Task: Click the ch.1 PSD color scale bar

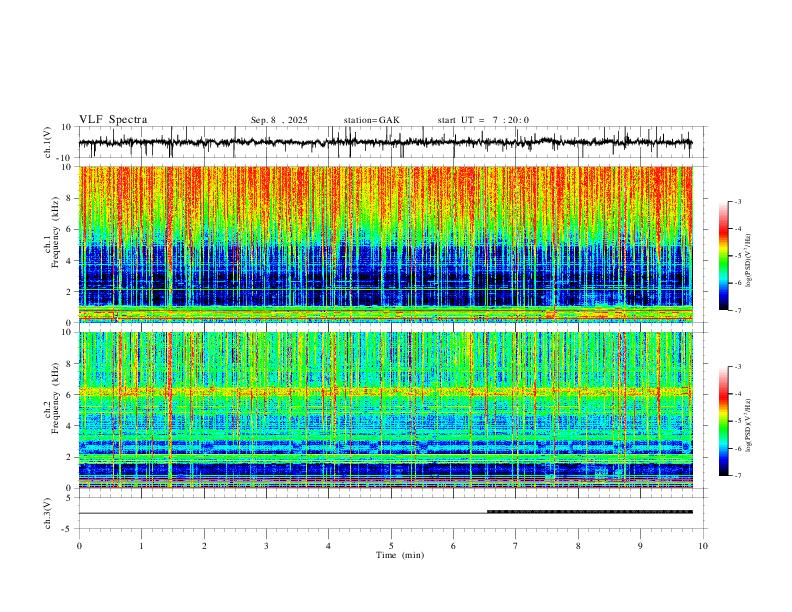Action: [724, 256]
